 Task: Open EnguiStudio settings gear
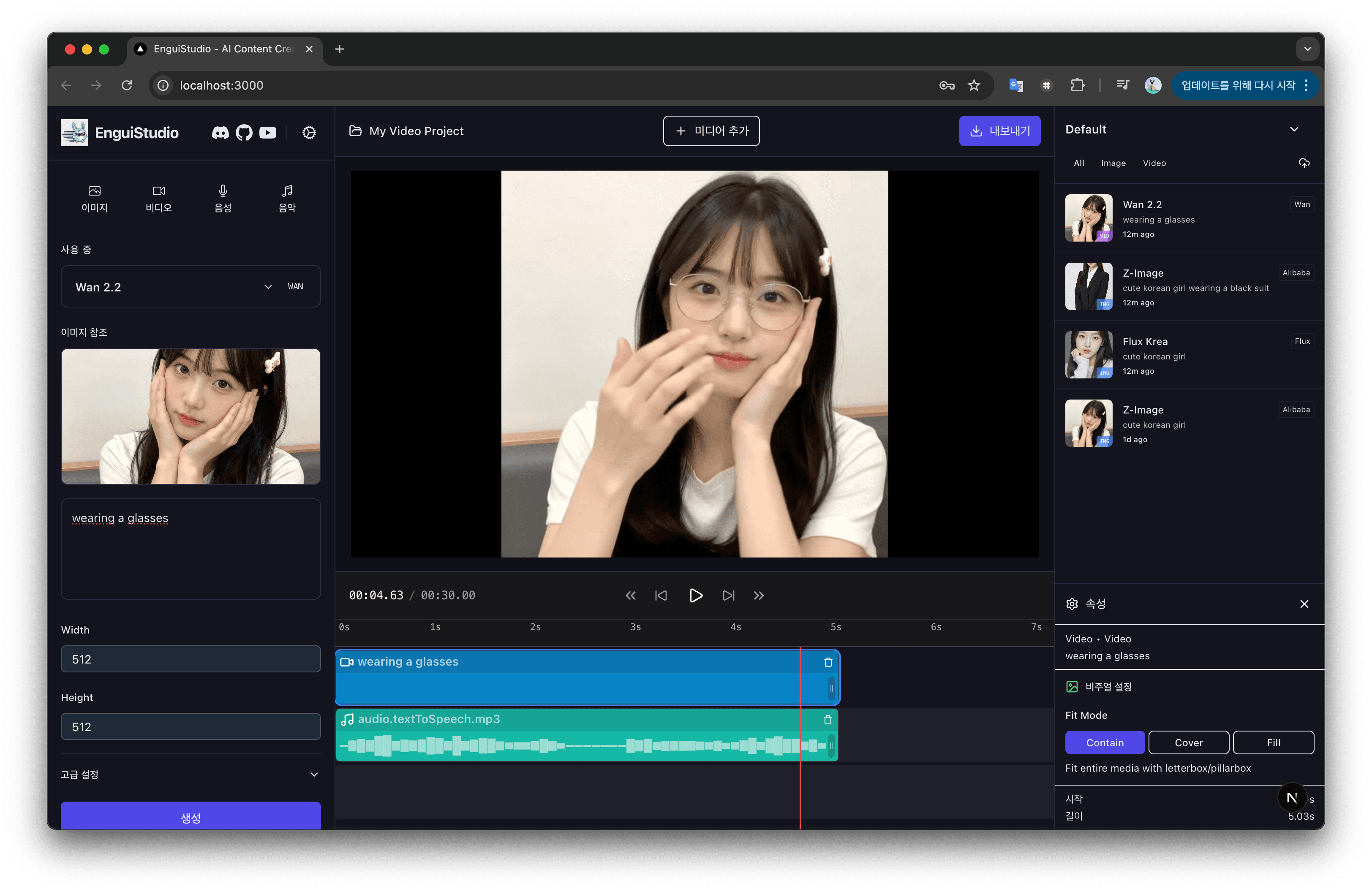(309, 133)
